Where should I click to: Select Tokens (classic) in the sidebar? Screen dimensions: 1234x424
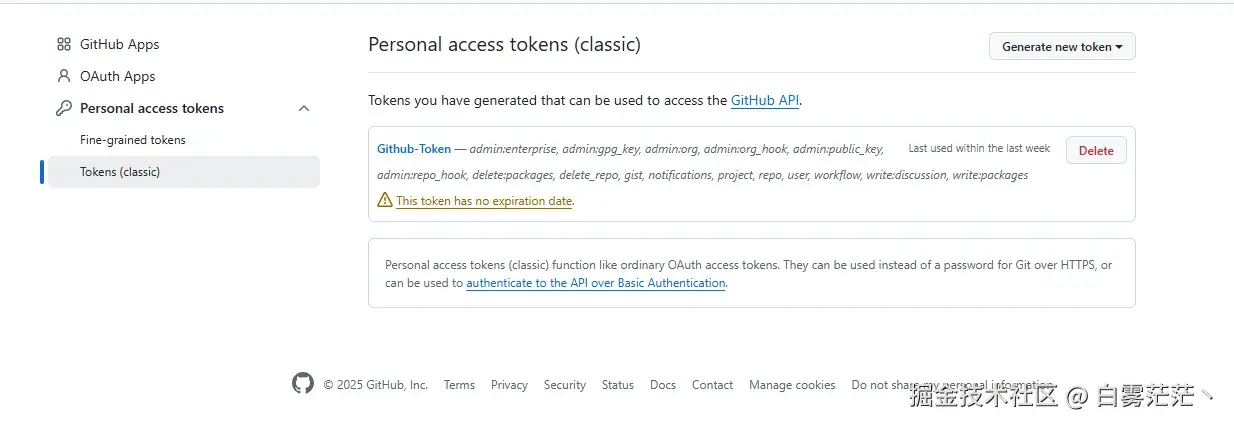tap(120, 172)
